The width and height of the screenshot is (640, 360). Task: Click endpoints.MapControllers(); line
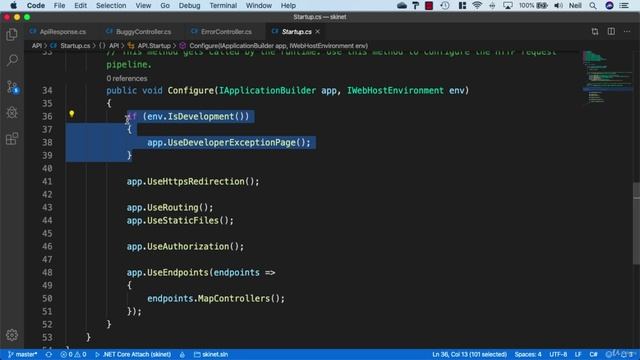coord(216,298)
